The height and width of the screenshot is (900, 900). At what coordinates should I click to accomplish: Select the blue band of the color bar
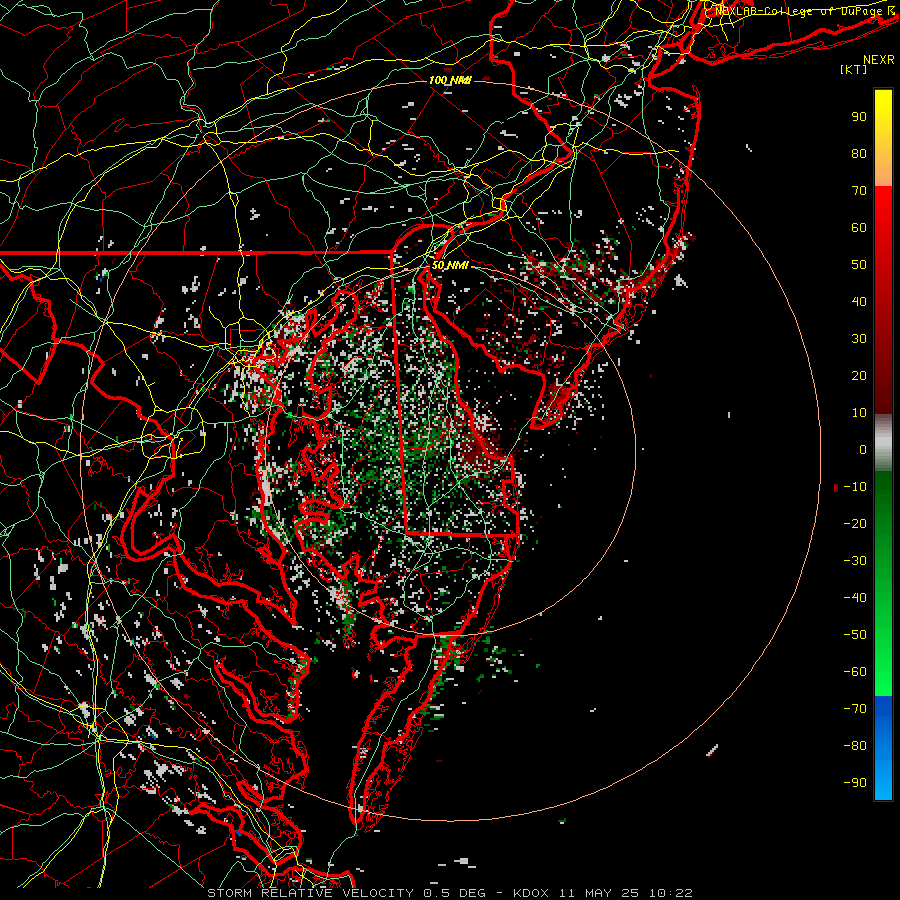tap(883, 747)
